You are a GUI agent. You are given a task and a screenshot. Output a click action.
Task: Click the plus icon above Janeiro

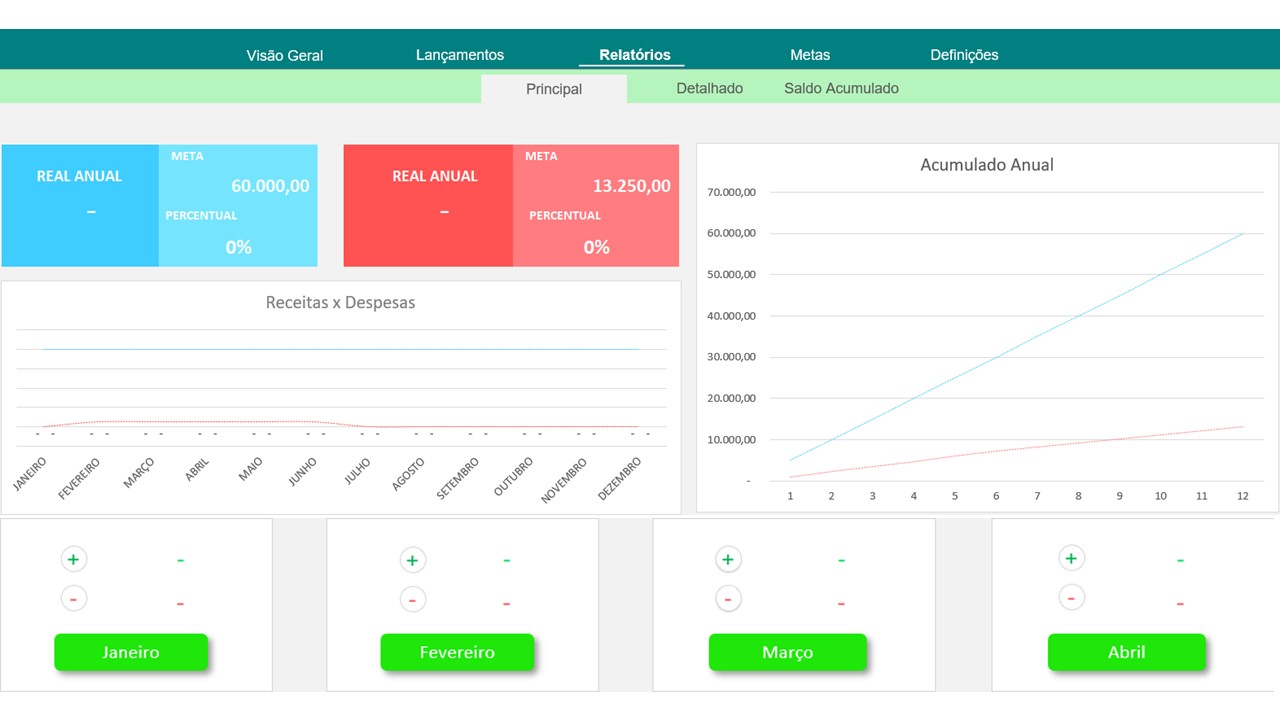coord(73,559)
